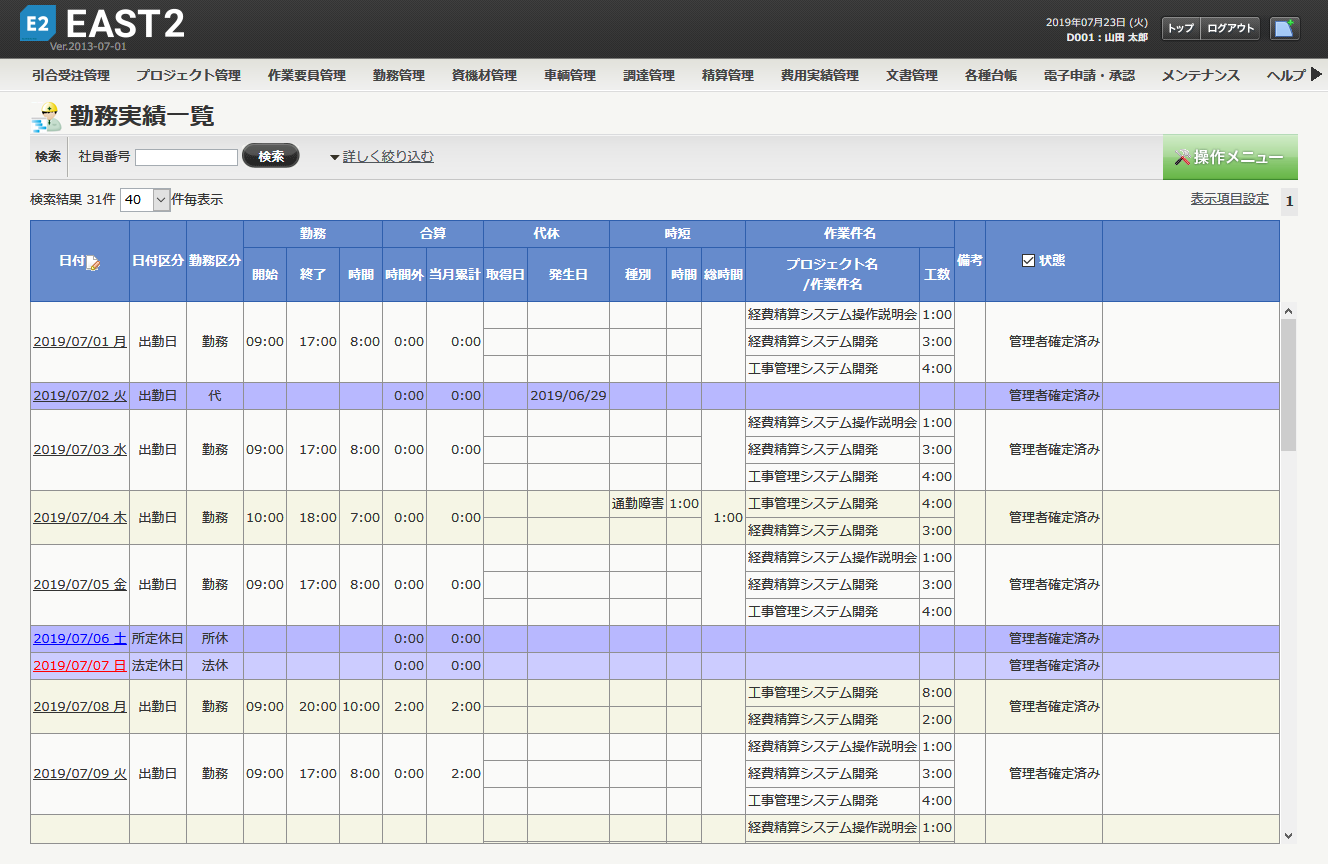Click the new document icon in header
The width and height of the screenshot is (1328, 864).
[1284, 28]
